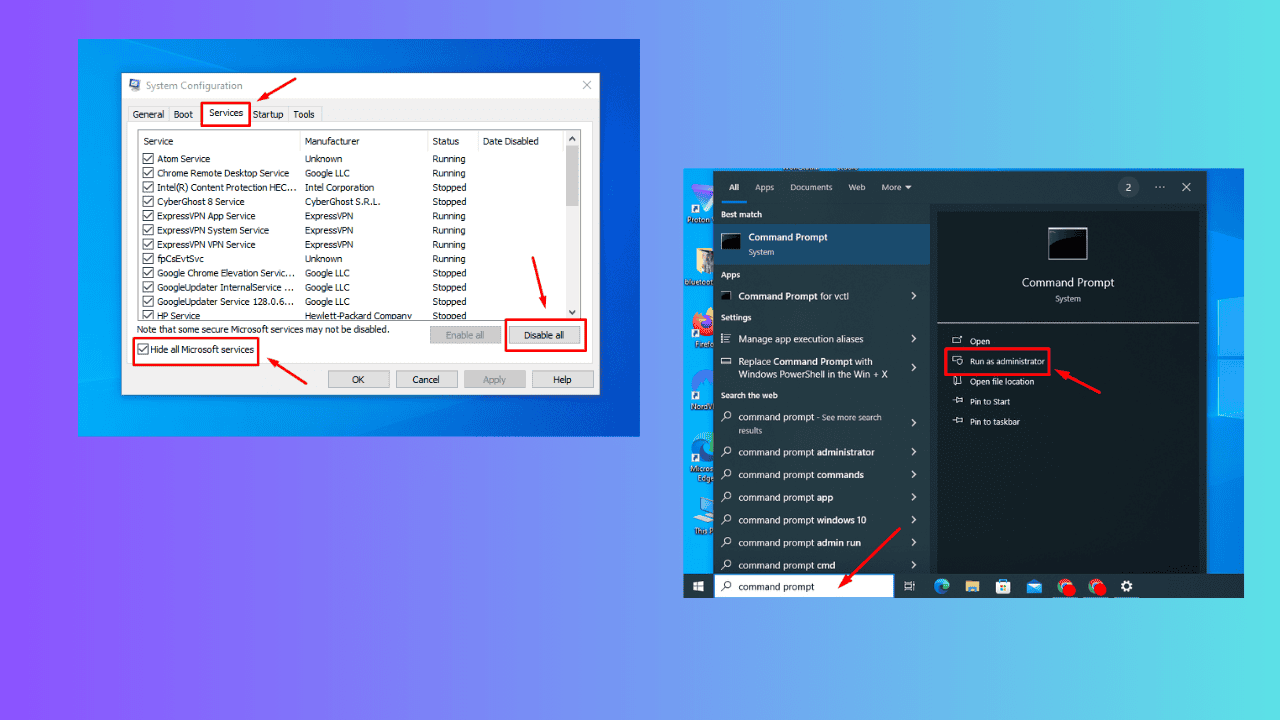The height and width of the screenshot is (720, 1280).
Task: Expand chevron for Replace Command Prompt with PowerShell
Action: 914,368
